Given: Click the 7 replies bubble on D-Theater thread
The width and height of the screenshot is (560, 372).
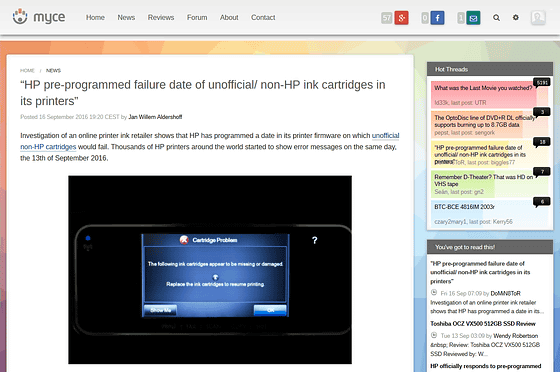Looking at the screenshot, I should [542, 172].
